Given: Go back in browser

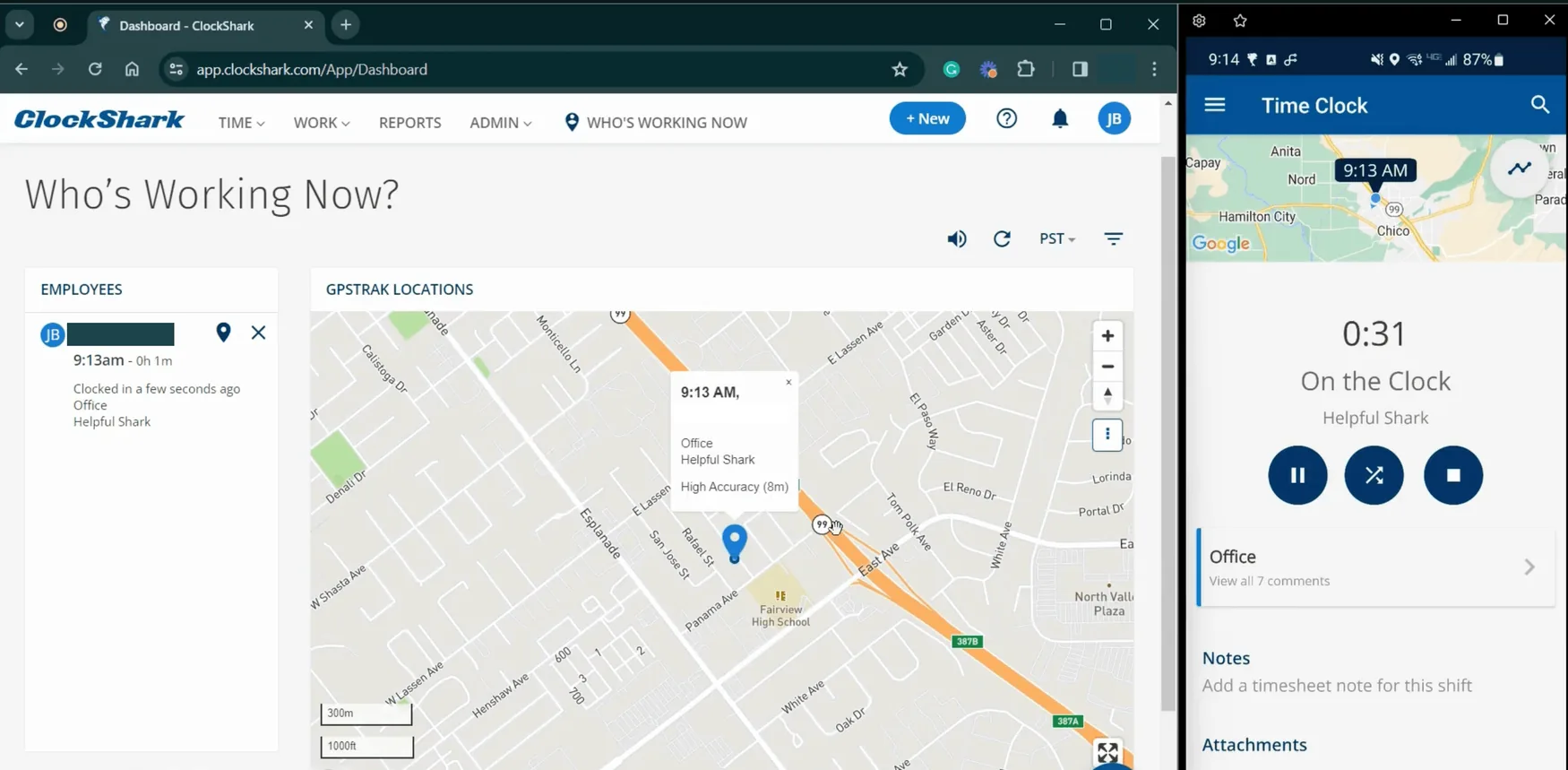Looking at the screenshot, I should (x=22, y=69).
